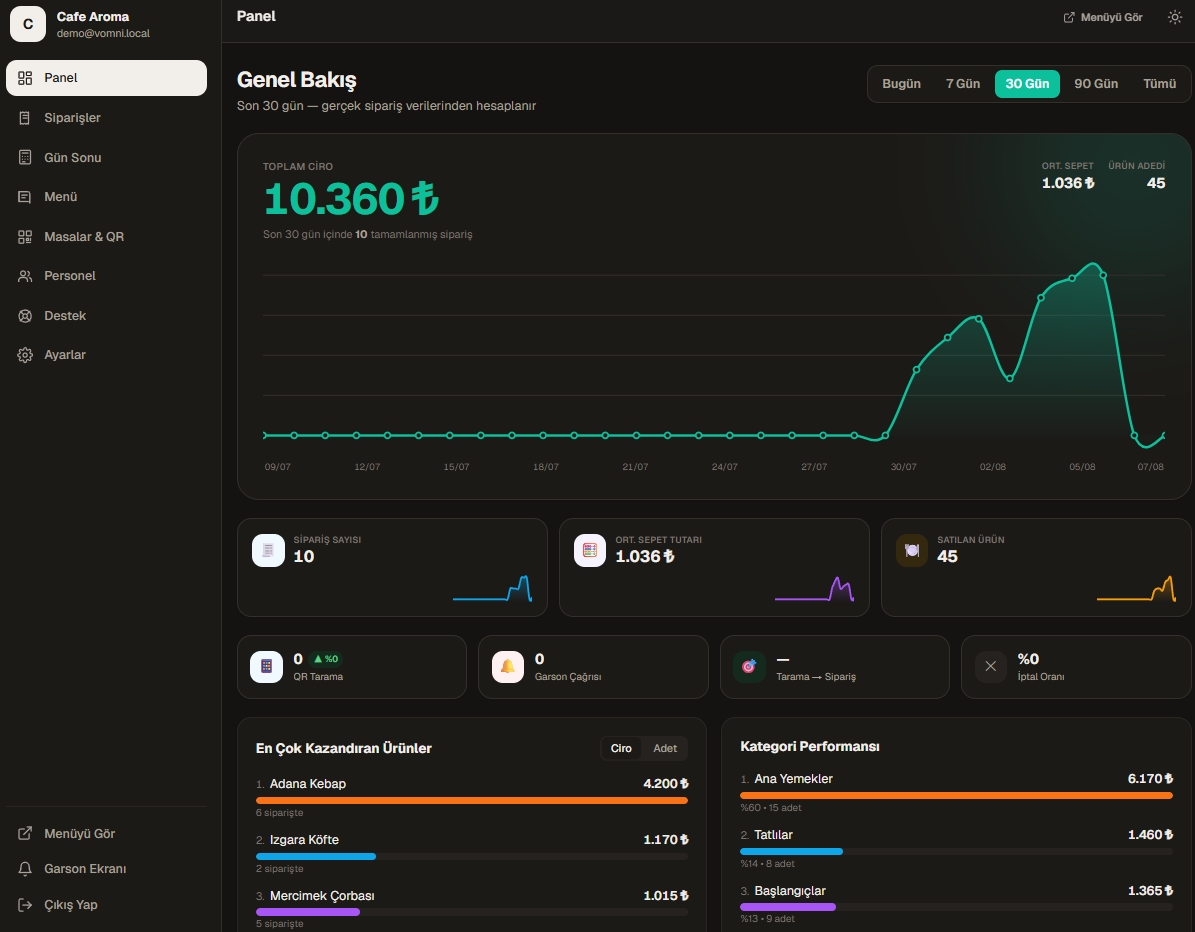Click the Destek lifebuoy icon
The height and width of the screenshot is (932, 1195).
coord(25,315)
